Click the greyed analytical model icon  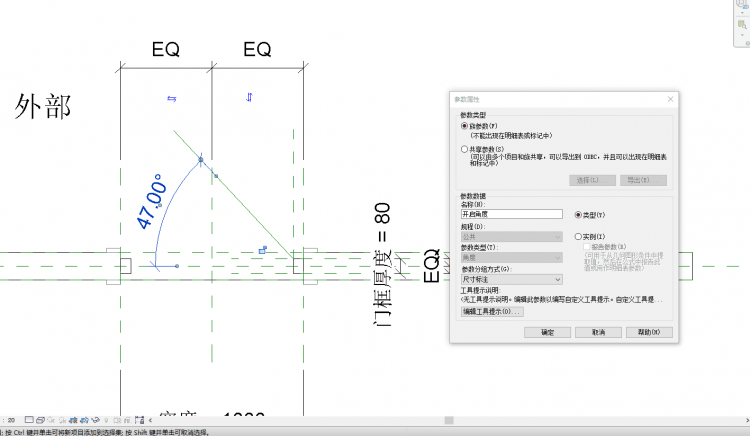point(127,420)
